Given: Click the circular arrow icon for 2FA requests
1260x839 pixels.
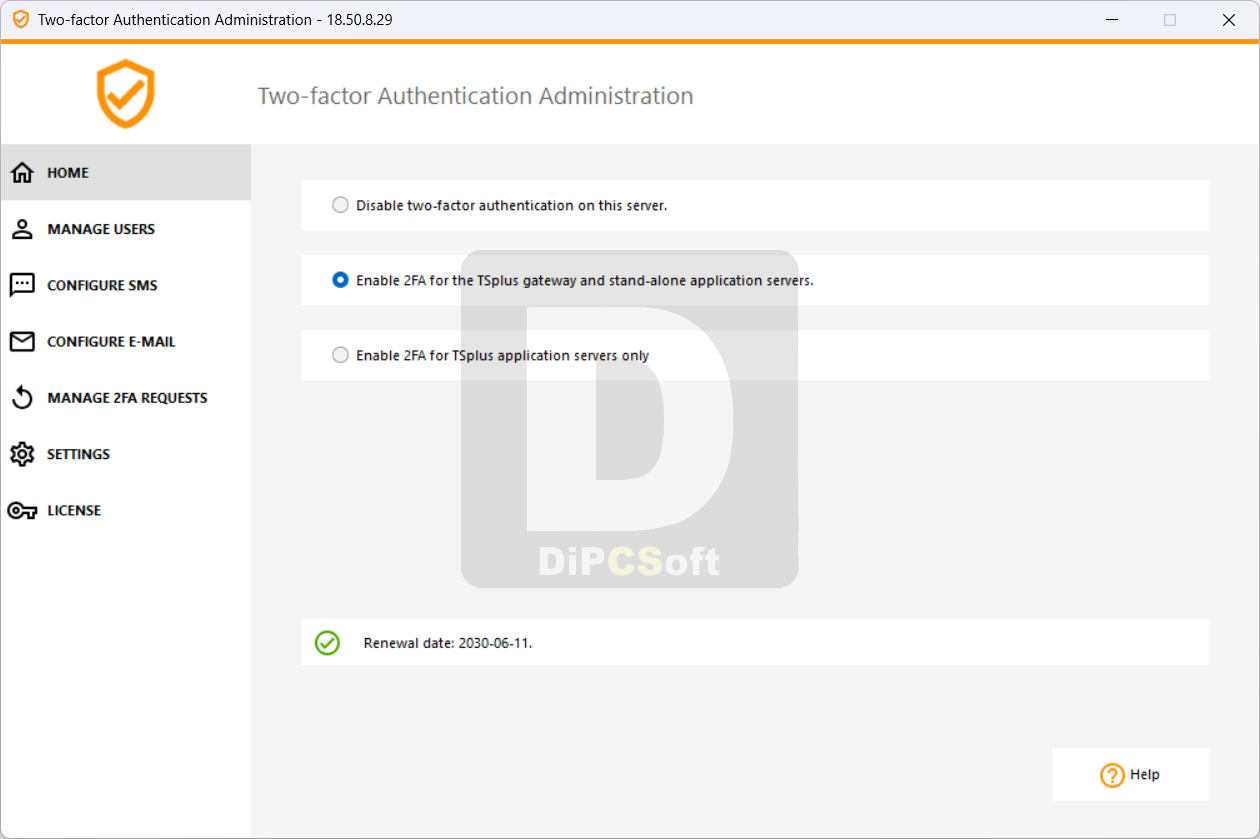Looking at the screenshot, I should (x=22, y=398).
